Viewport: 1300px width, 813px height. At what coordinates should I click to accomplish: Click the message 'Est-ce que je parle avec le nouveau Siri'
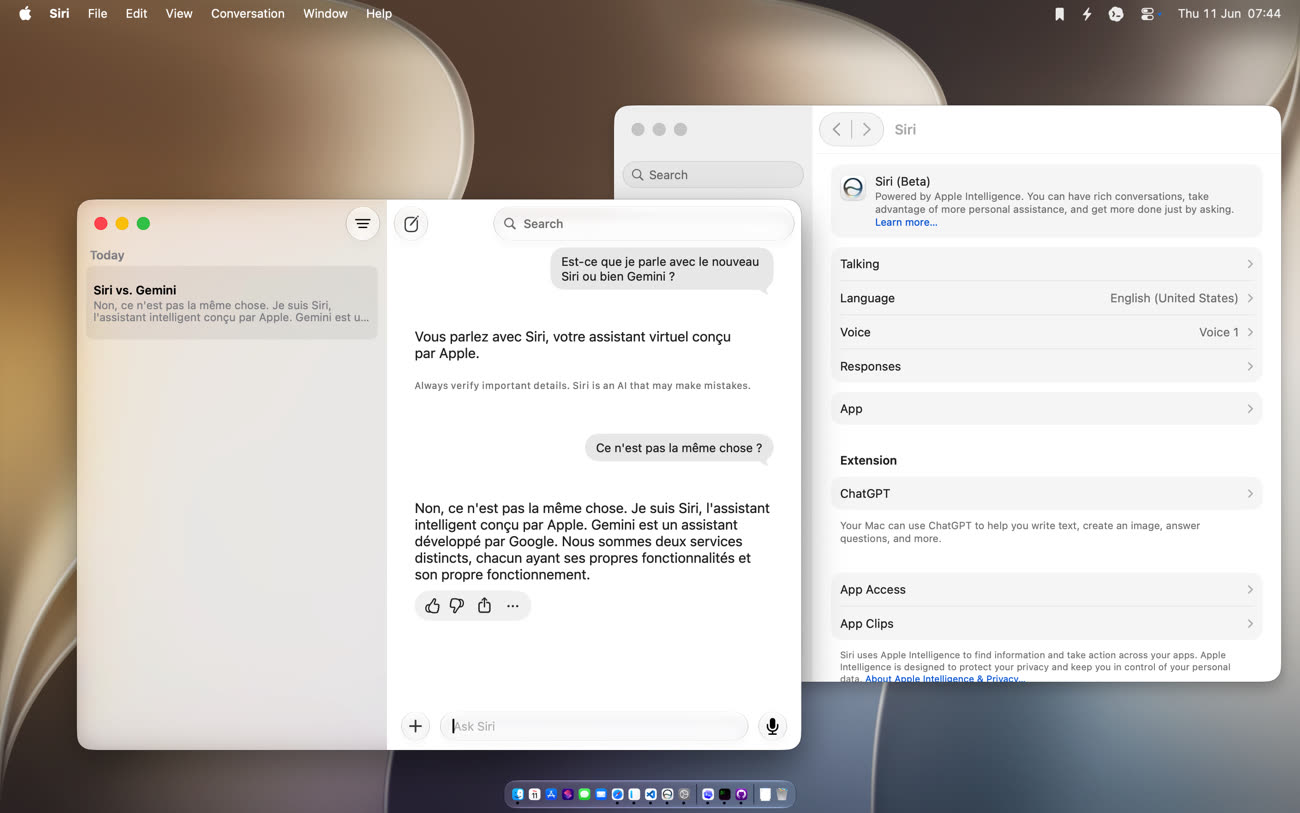(x=661, y=269)
